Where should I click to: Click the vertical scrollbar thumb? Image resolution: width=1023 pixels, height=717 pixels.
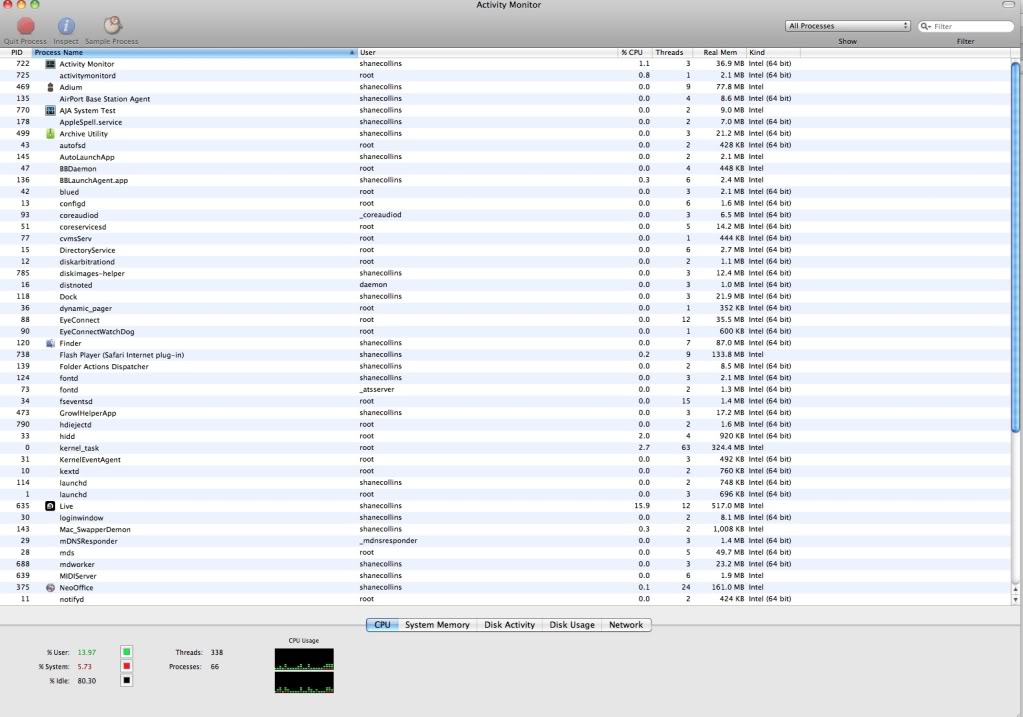(x=1015, y=247)
